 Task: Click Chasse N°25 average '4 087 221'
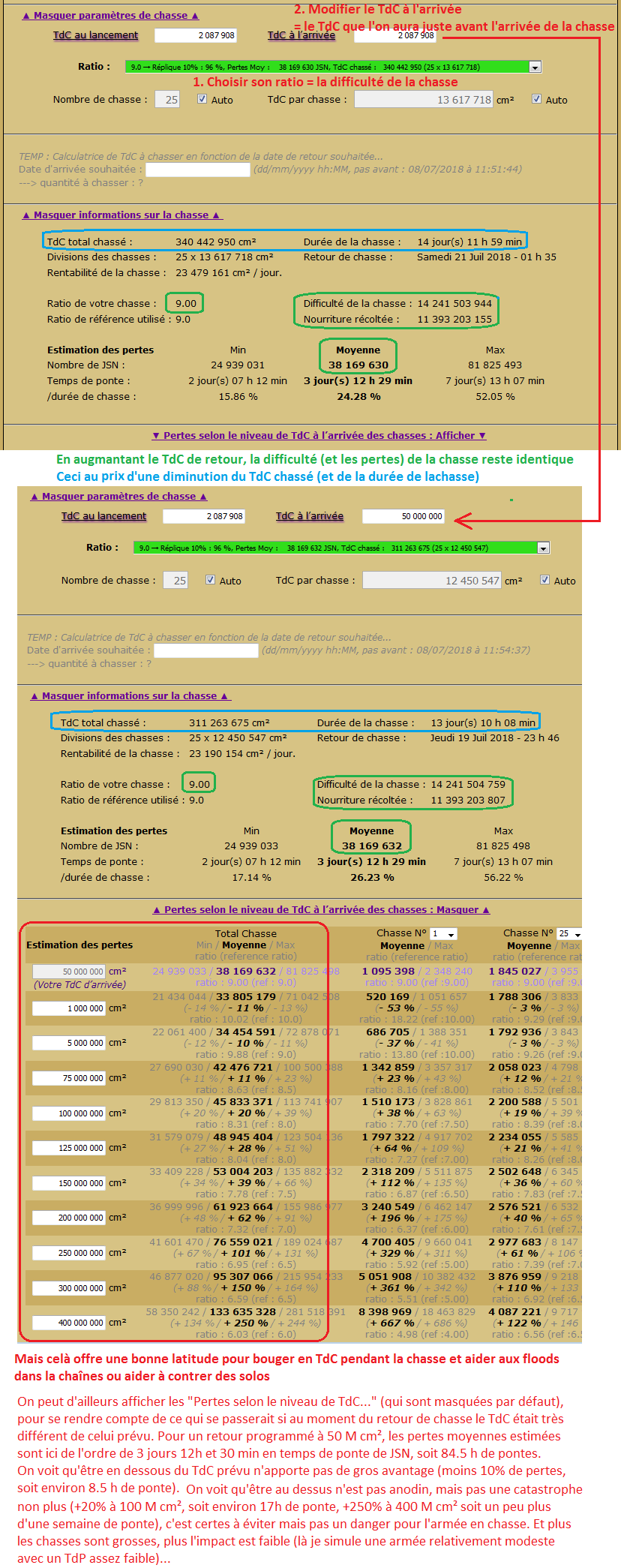515,1311
